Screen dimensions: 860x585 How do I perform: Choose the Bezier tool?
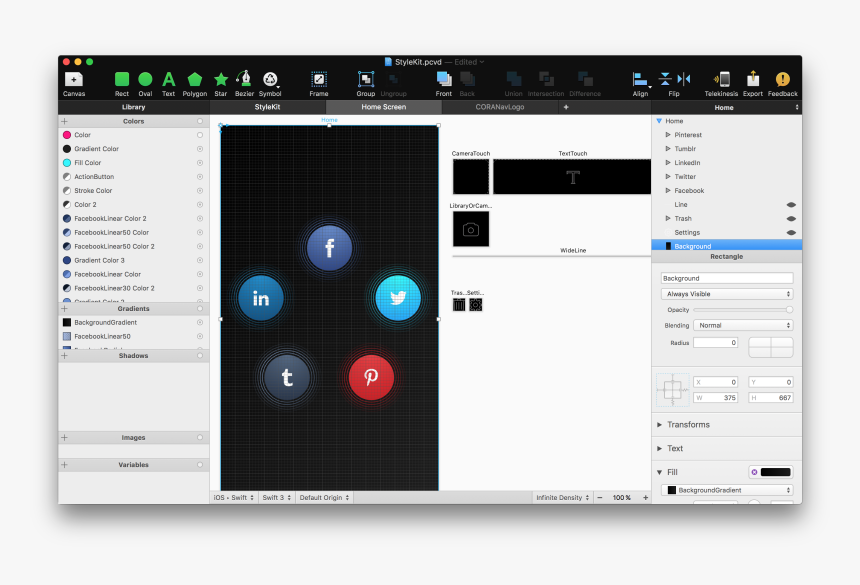244,80
